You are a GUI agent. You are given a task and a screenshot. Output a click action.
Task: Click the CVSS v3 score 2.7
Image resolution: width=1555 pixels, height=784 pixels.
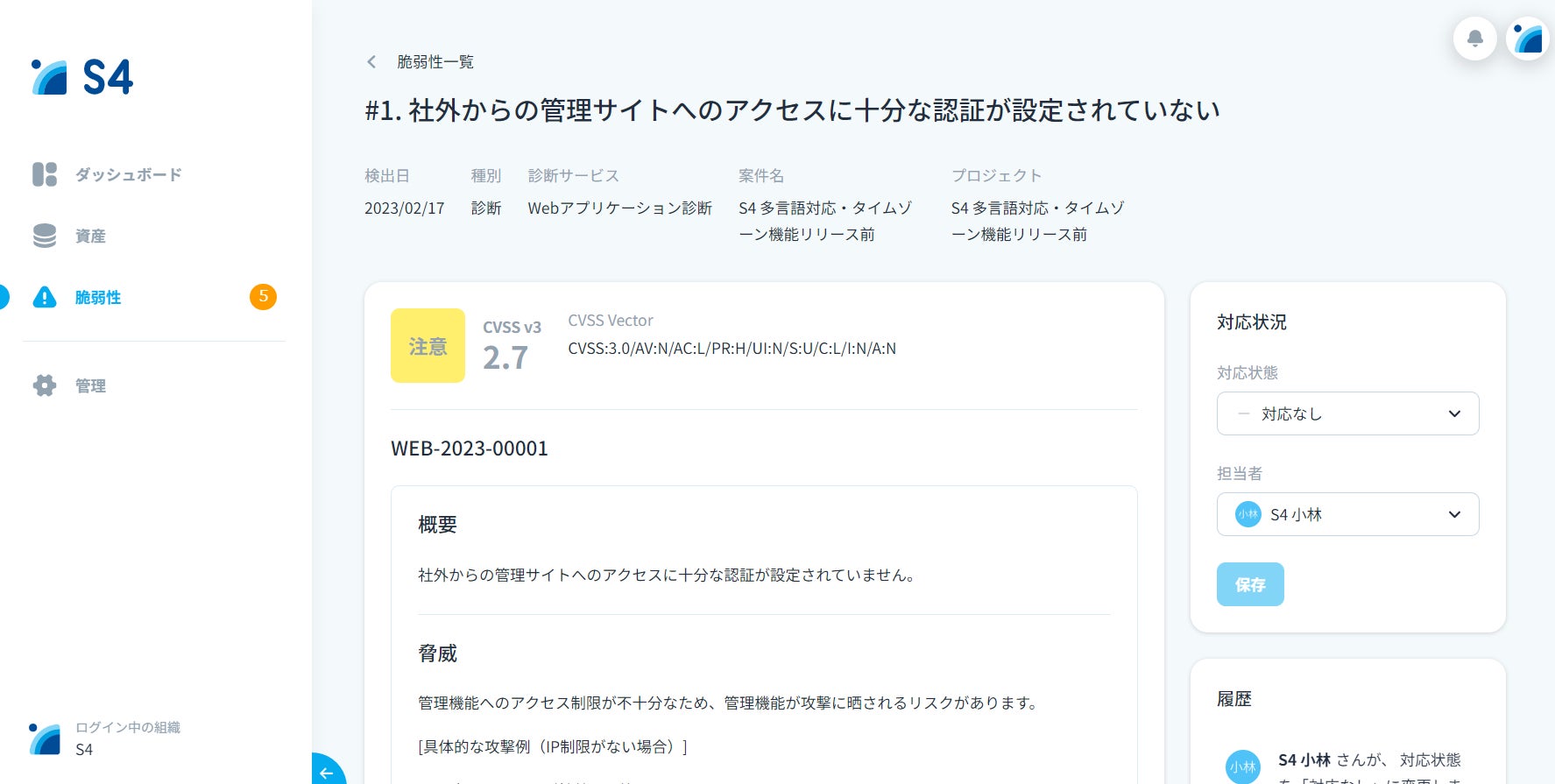point(505,357)
